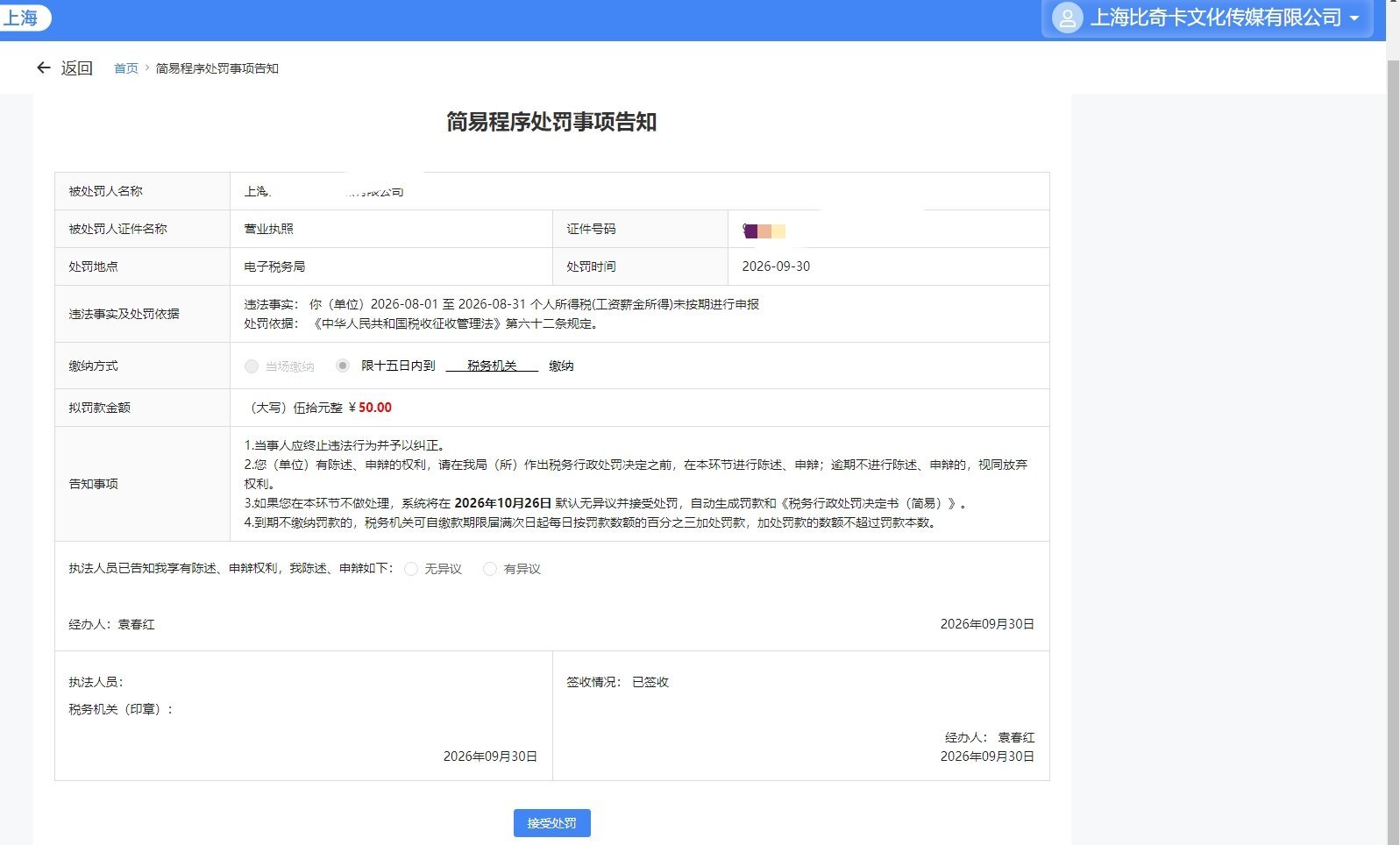1400x845 pixels.
Task: Click the 税务机关 underlined field
Action: (x=492, y=366)
